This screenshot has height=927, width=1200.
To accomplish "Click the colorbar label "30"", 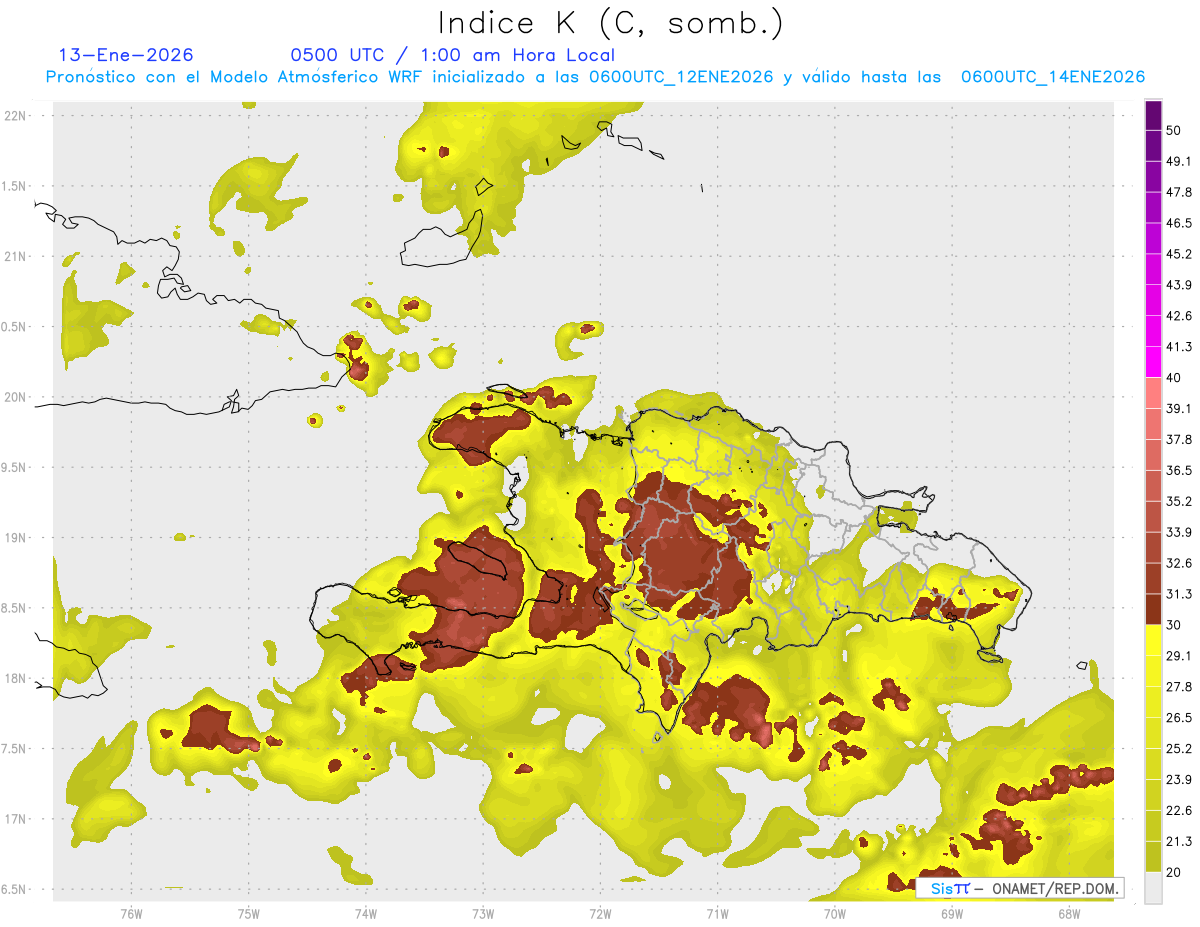I will click(x=1174, y=625).
